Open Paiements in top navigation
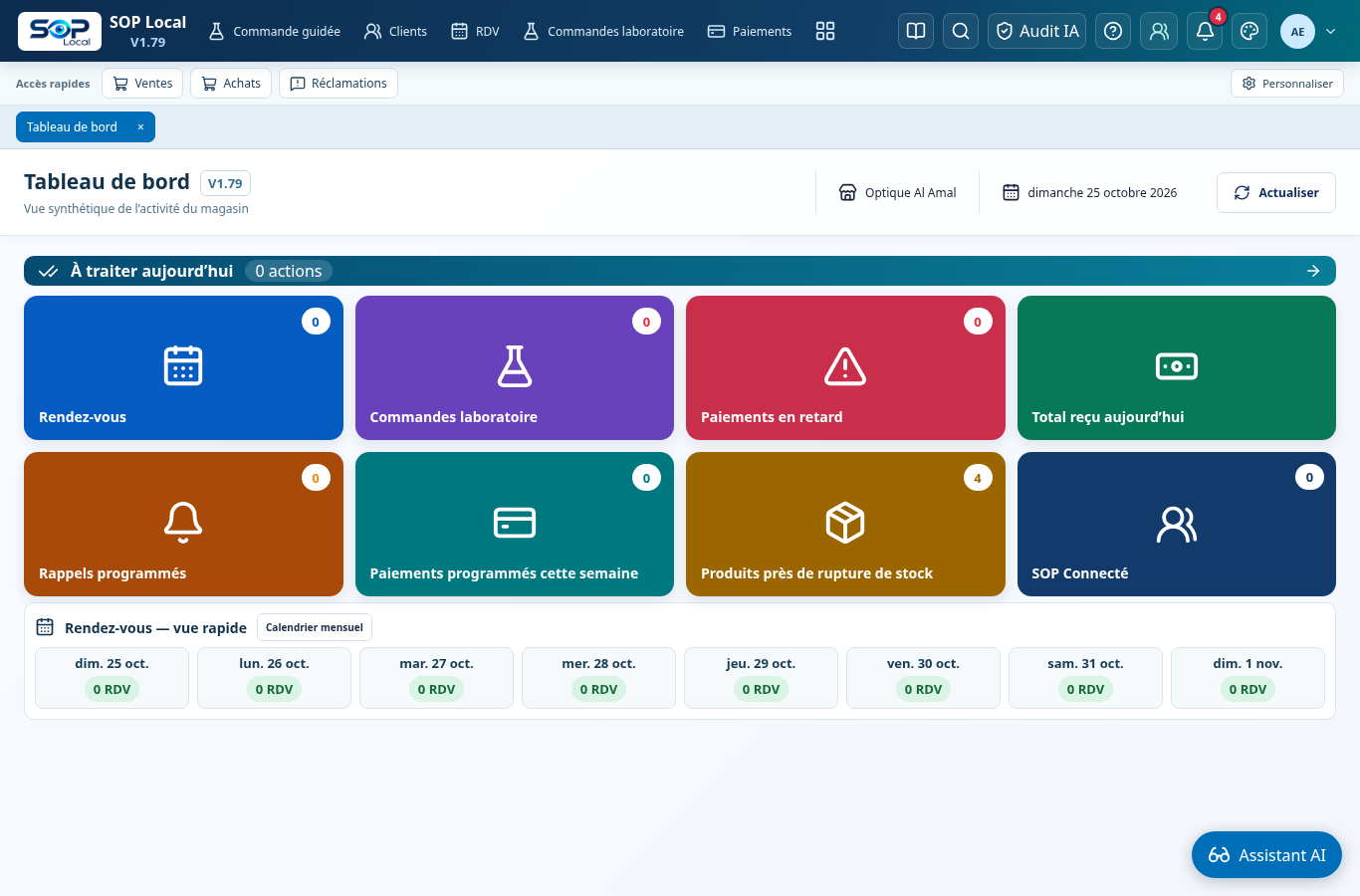 point(750,31)
